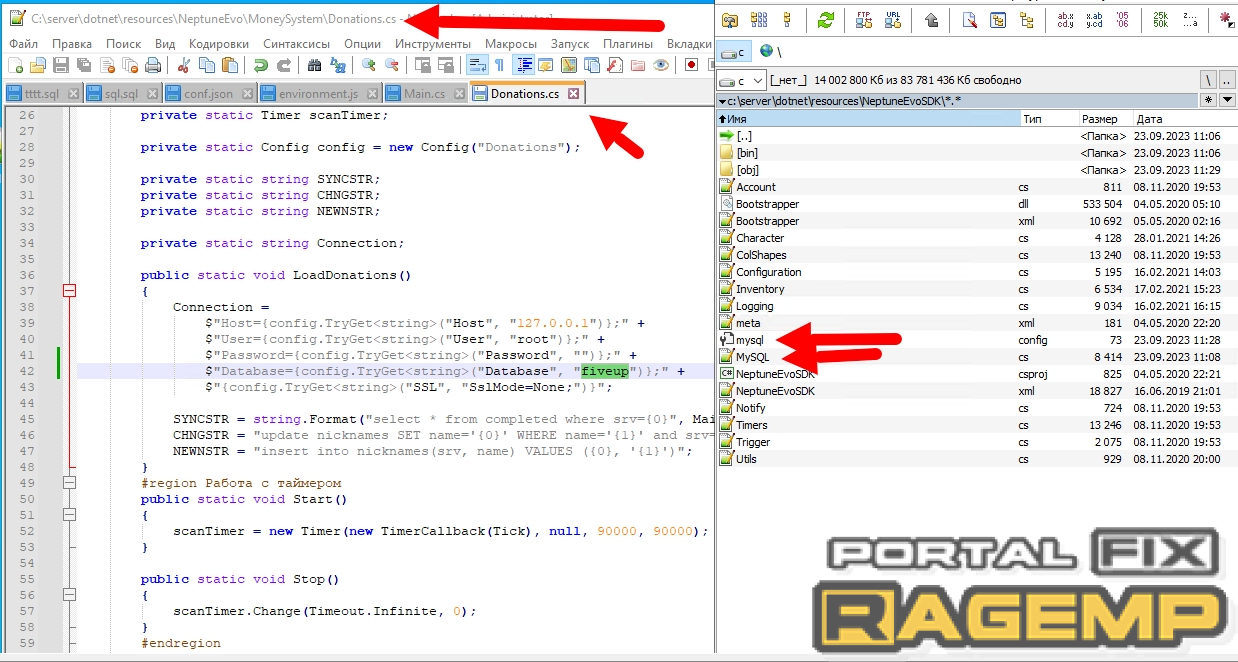Open the Плагины menu

629,44
